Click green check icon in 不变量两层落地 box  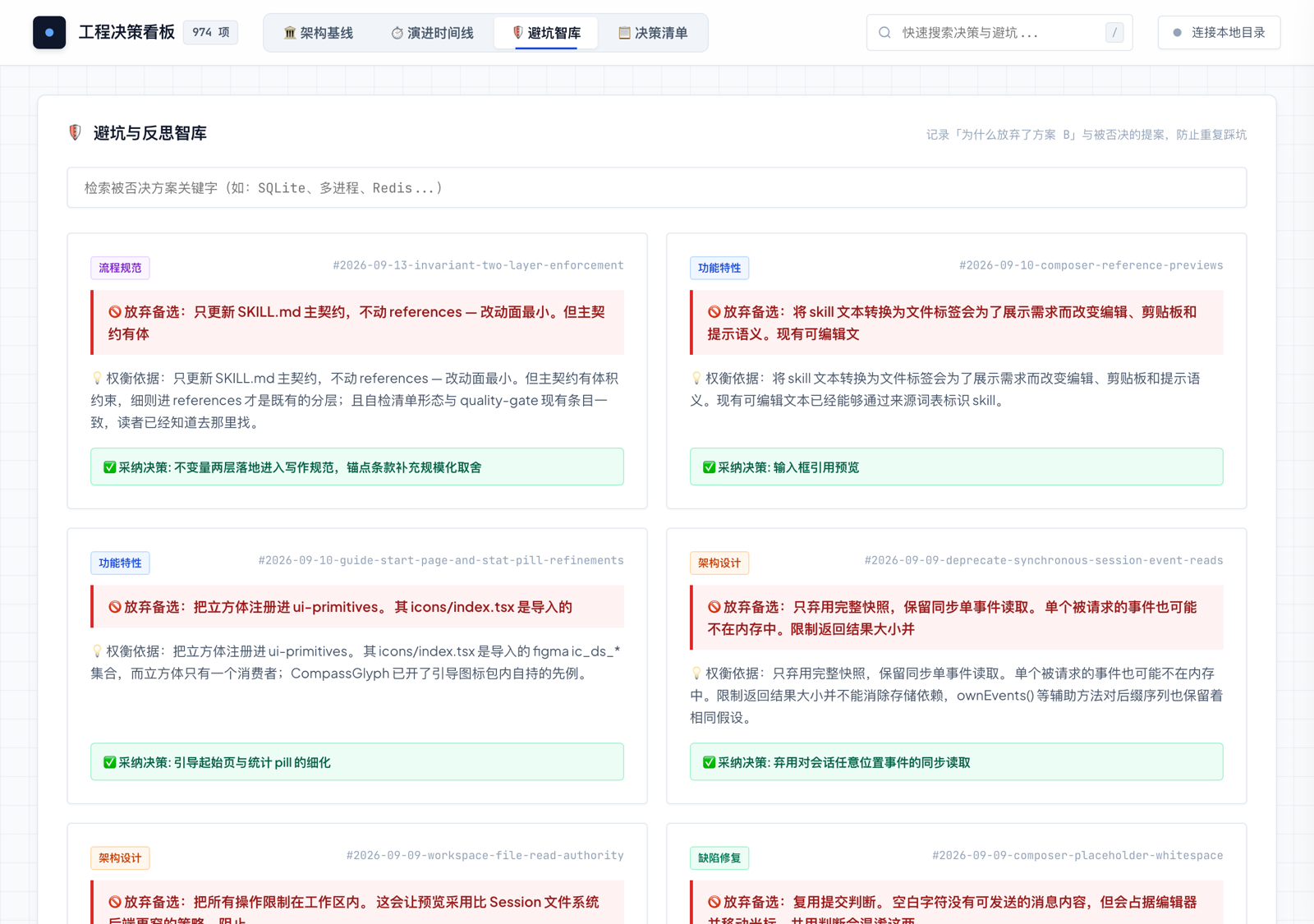(109, 467)
